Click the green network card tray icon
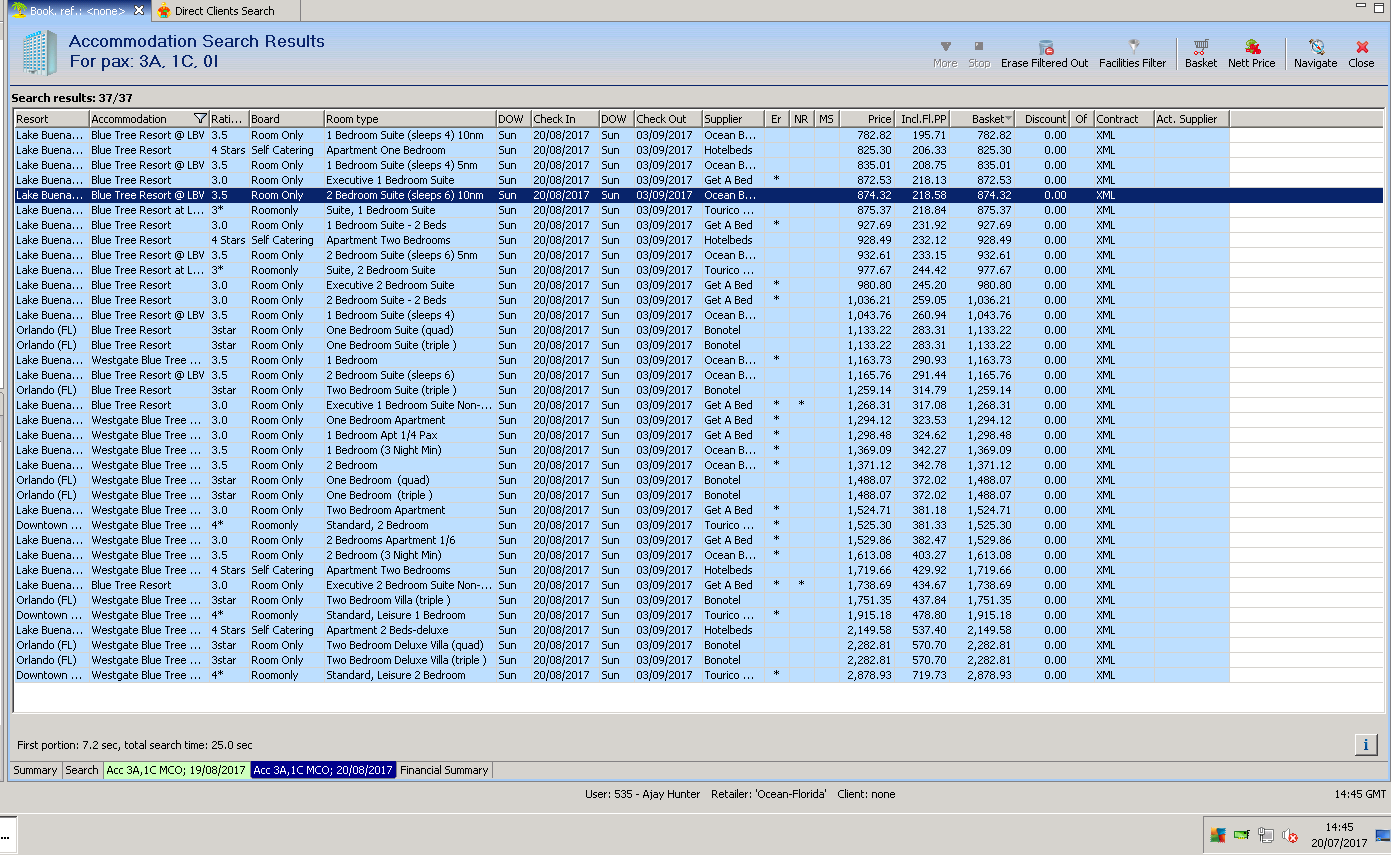 pyautogui.click(x=1241, y=835)
